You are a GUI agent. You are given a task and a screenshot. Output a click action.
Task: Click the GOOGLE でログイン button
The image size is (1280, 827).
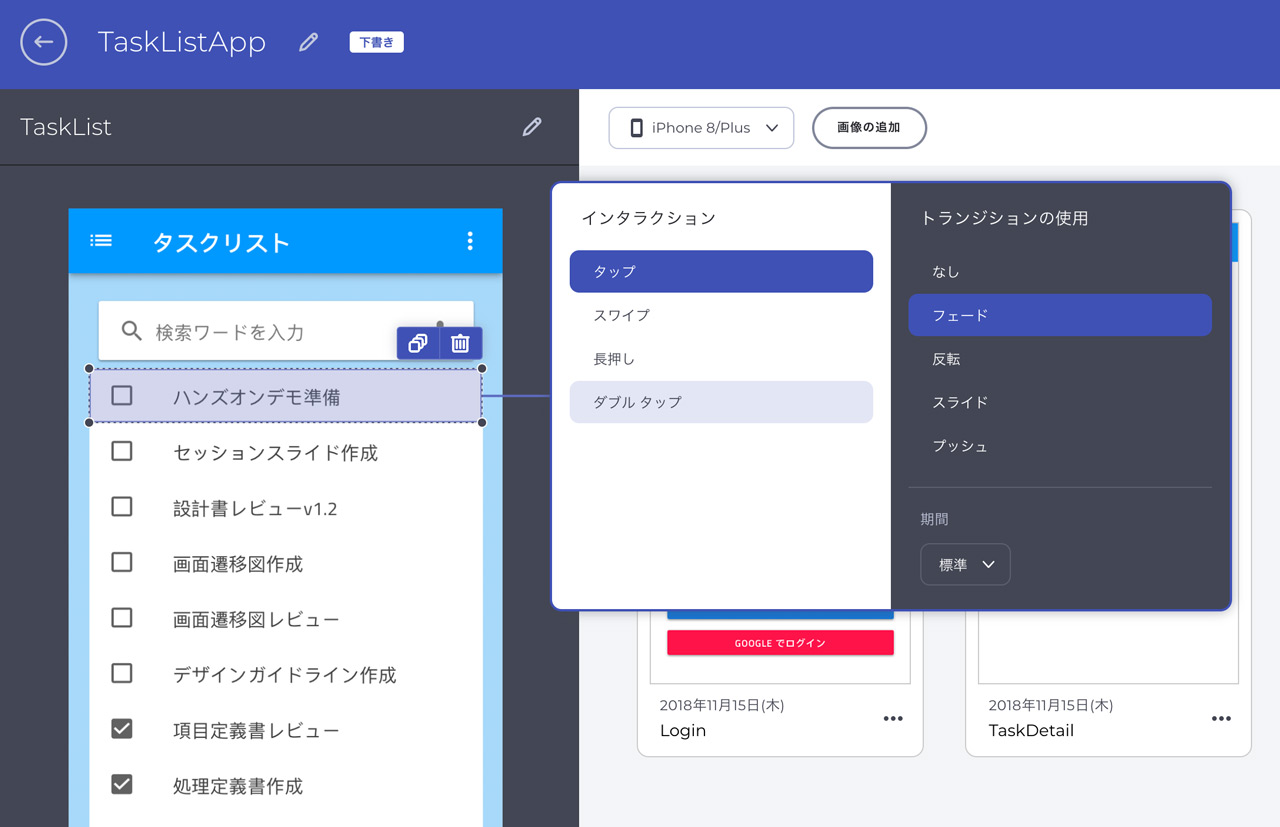pos(780,643)
